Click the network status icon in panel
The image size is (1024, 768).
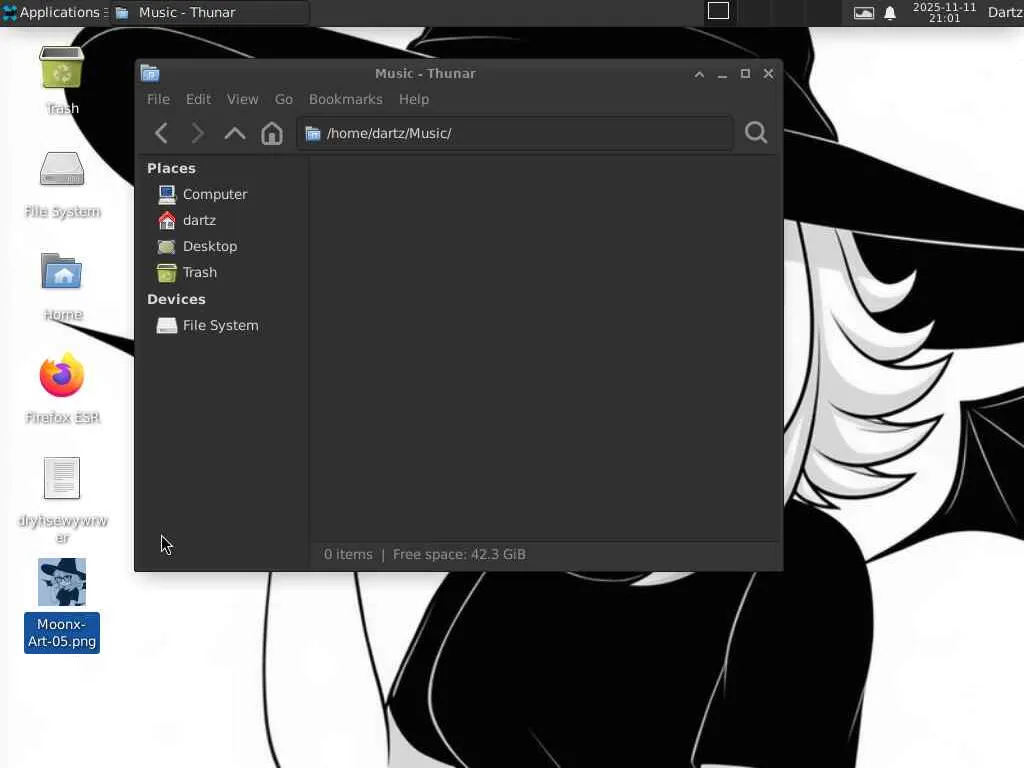pos(863,13)
